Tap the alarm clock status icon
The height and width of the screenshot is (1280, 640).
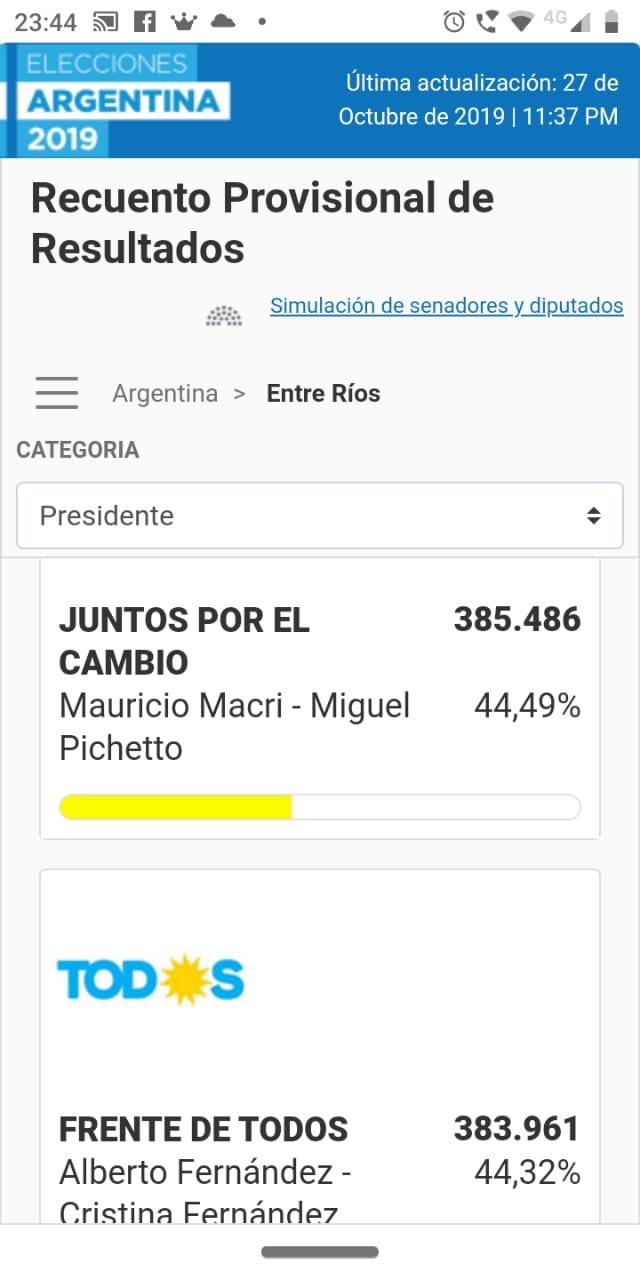coord(454,21)
